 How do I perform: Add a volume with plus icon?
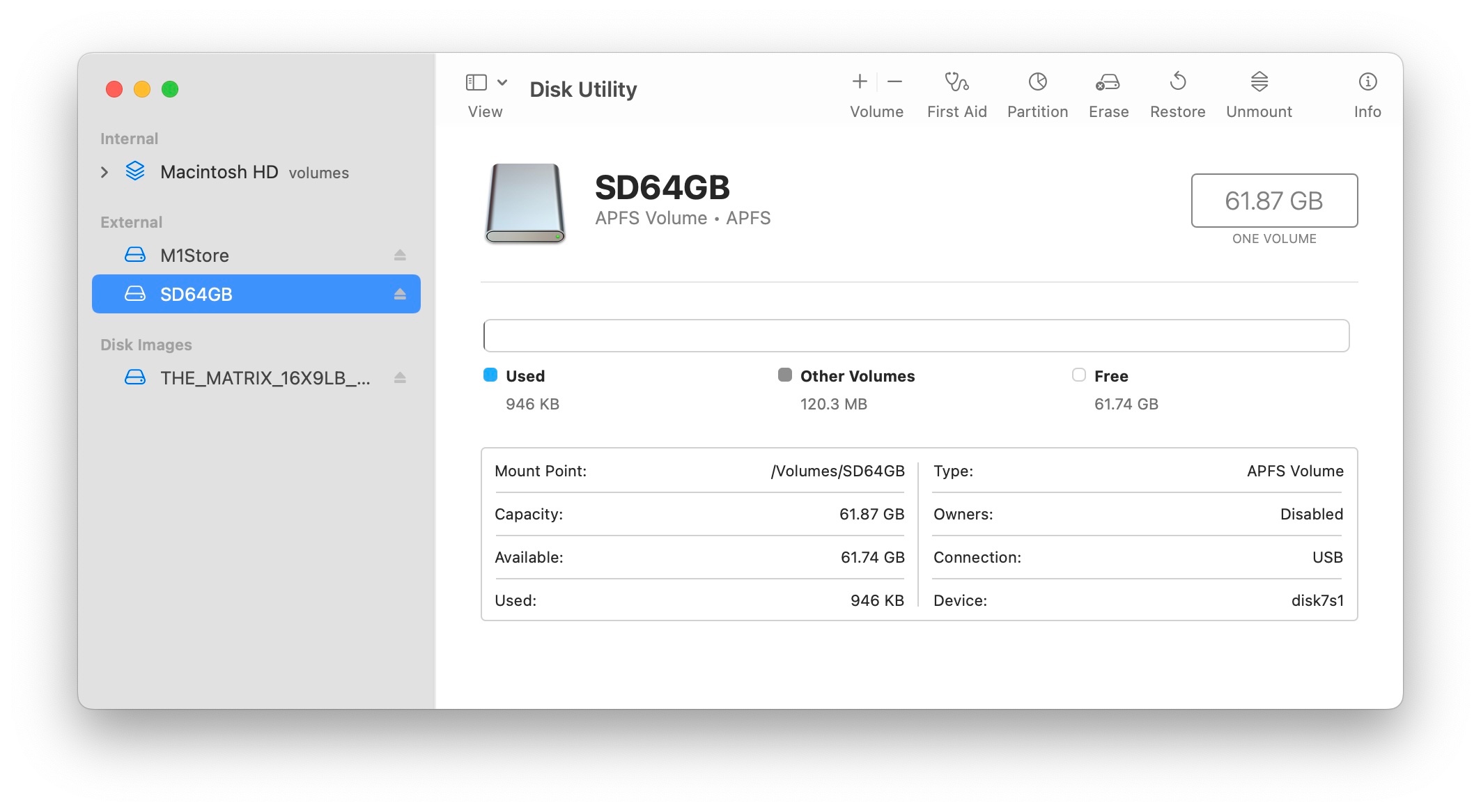860,82
